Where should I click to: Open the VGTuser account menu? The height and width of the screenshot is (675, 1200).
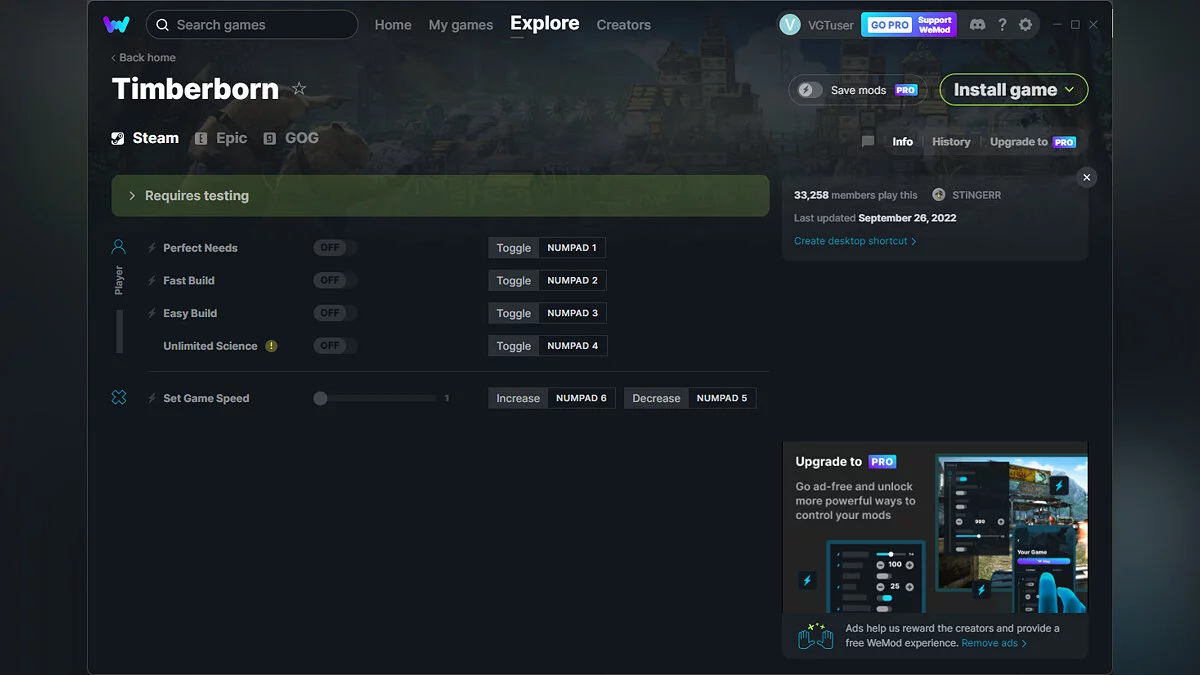pyautogui.click(x=817, y=25)
